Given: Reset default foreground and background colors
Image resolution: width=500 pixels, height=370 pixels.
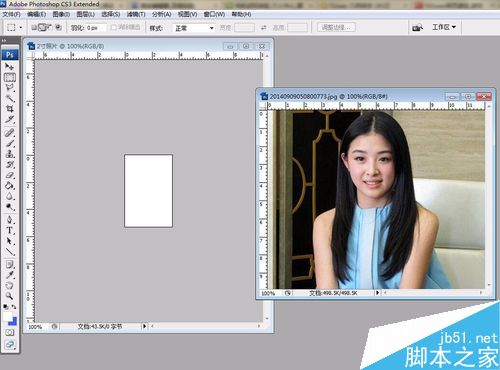Looking at the screenshot, I should tap(6, 307).
